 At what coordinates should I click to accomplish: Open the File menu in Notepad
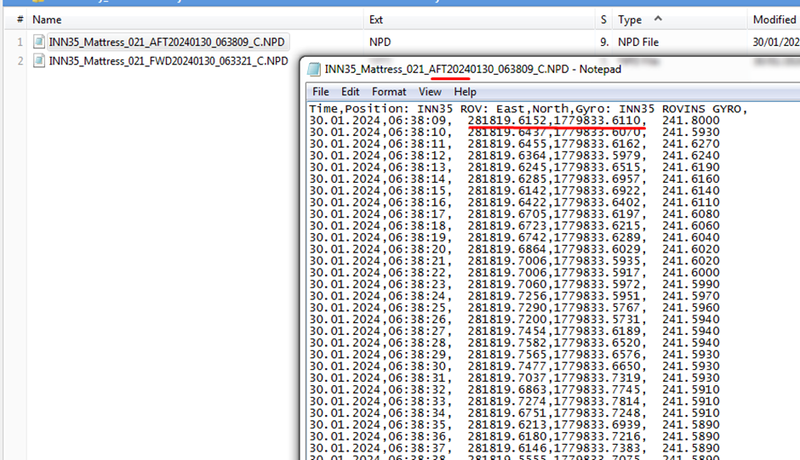coord(320,92)
